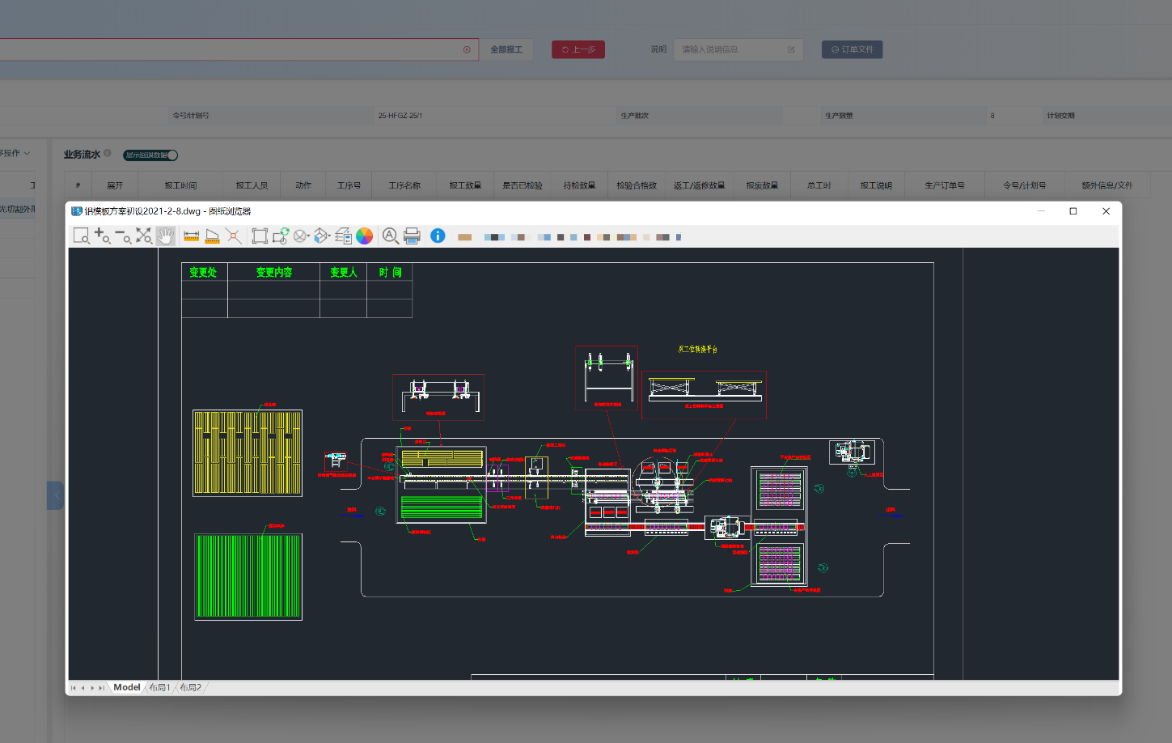Click the Zoom Out magnifier icon
The width and height of the screenshot is (1172, 743).
[x=123, y=236]
